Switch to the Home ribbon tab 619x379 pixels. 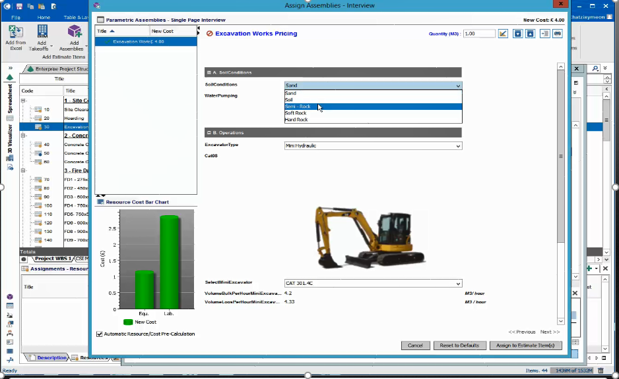coord(43,17)
